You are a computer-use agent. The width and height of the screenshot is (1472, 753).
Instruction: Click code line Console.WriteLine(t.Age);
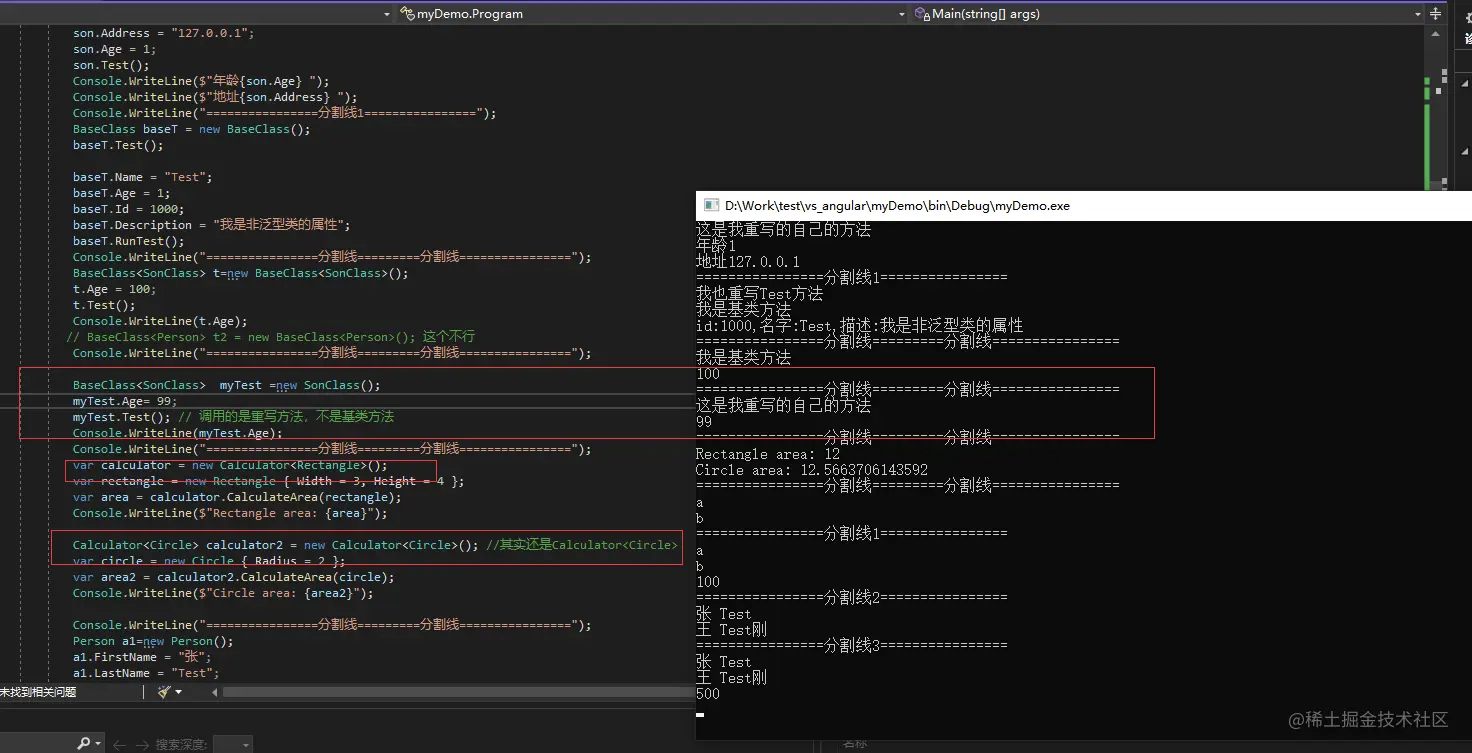coord(160,321)
